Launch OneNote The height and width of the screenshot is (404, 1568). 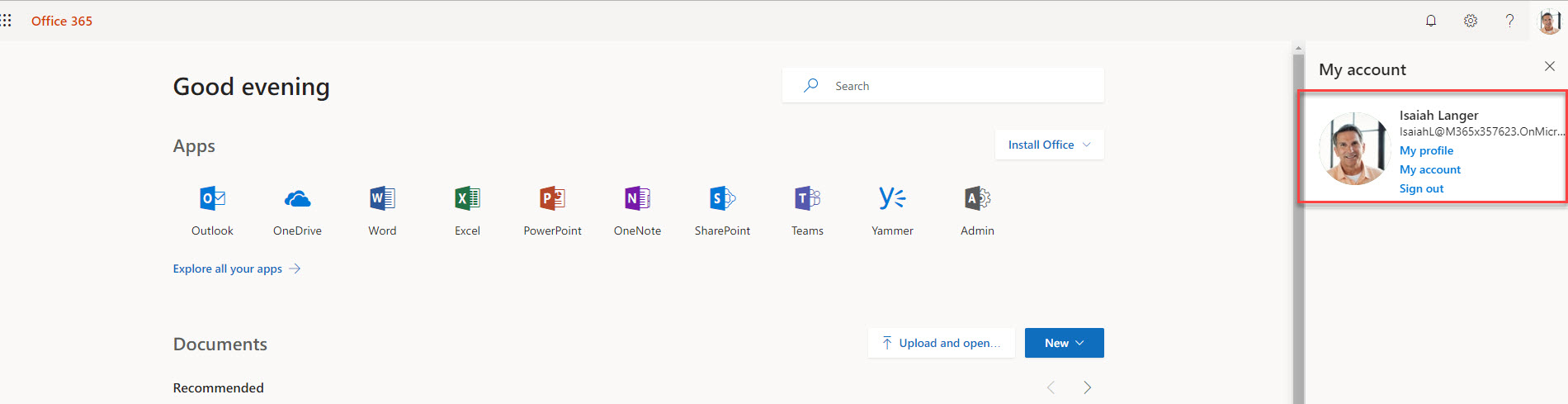[x=637, y=210]
